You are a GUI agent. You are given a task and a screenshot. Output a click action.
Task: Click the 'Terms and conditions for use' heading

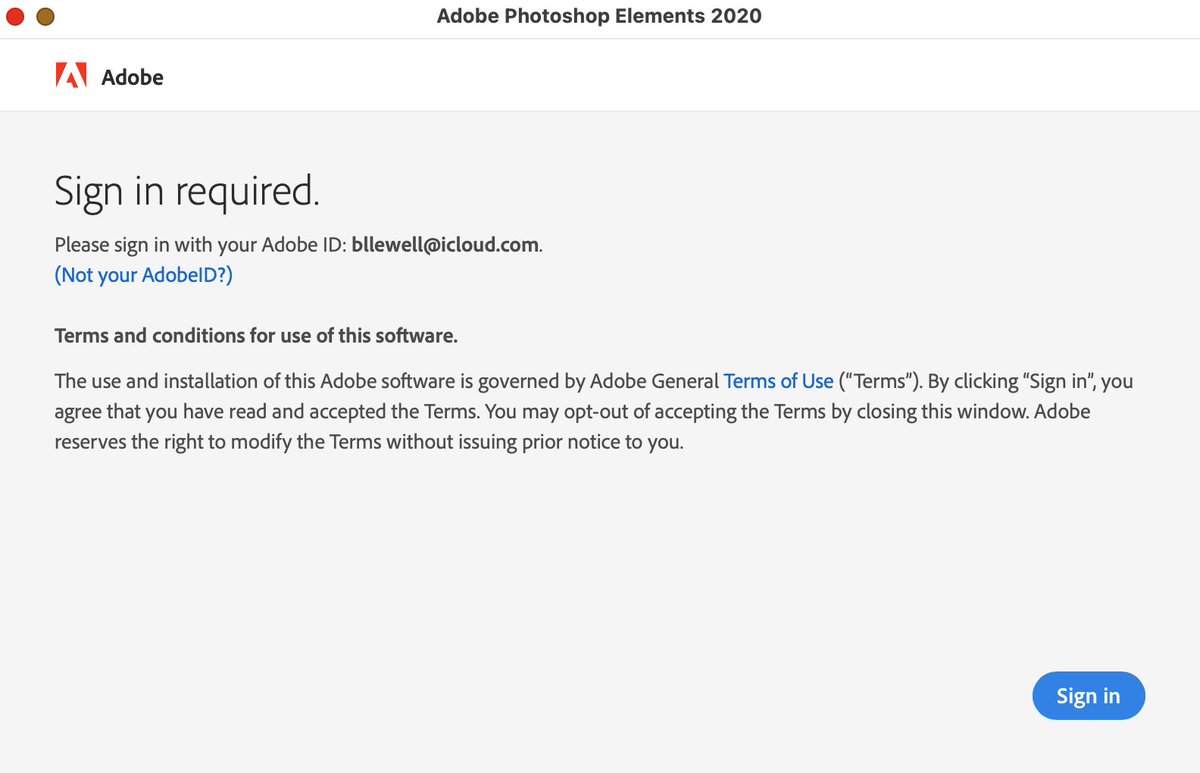click(x=256, y=336)
